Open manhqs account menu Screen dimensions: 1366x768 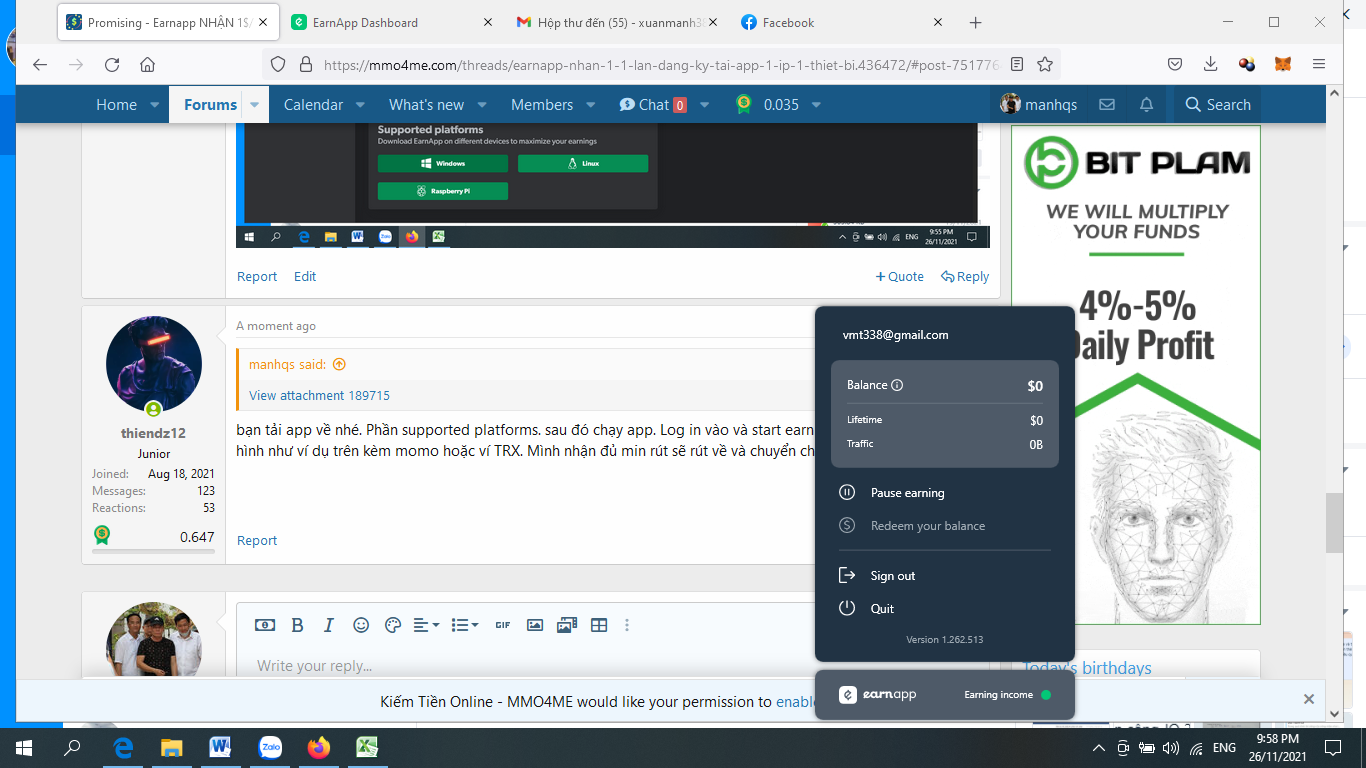[1038, 104]
